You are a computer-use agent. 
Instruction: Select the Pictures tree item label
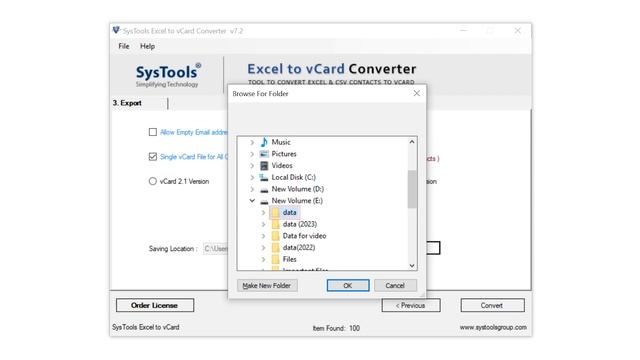[284, 154]
